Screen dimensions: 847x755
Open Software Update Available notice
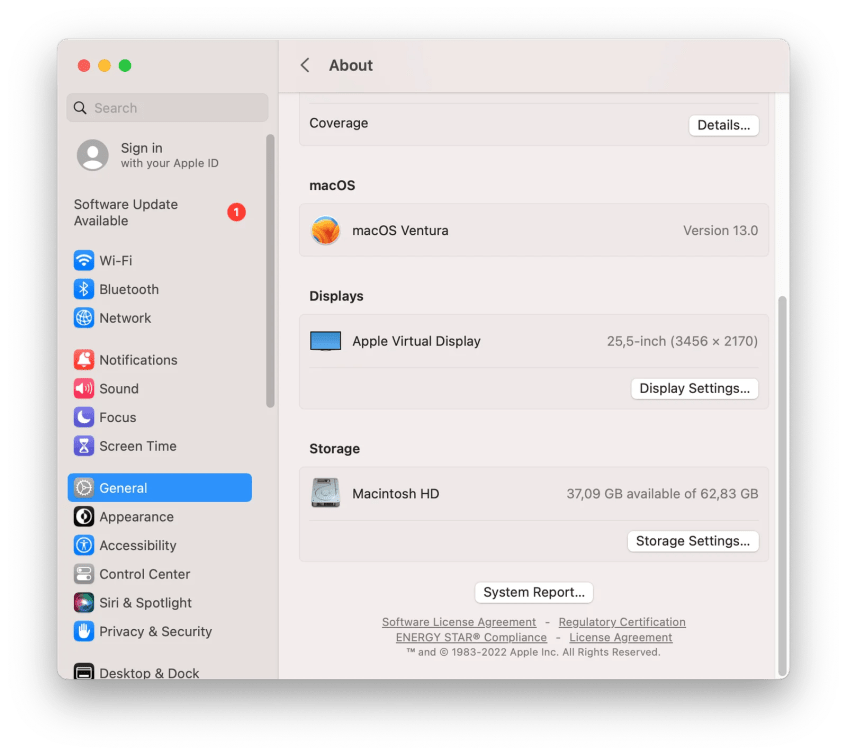coord(126,212)
